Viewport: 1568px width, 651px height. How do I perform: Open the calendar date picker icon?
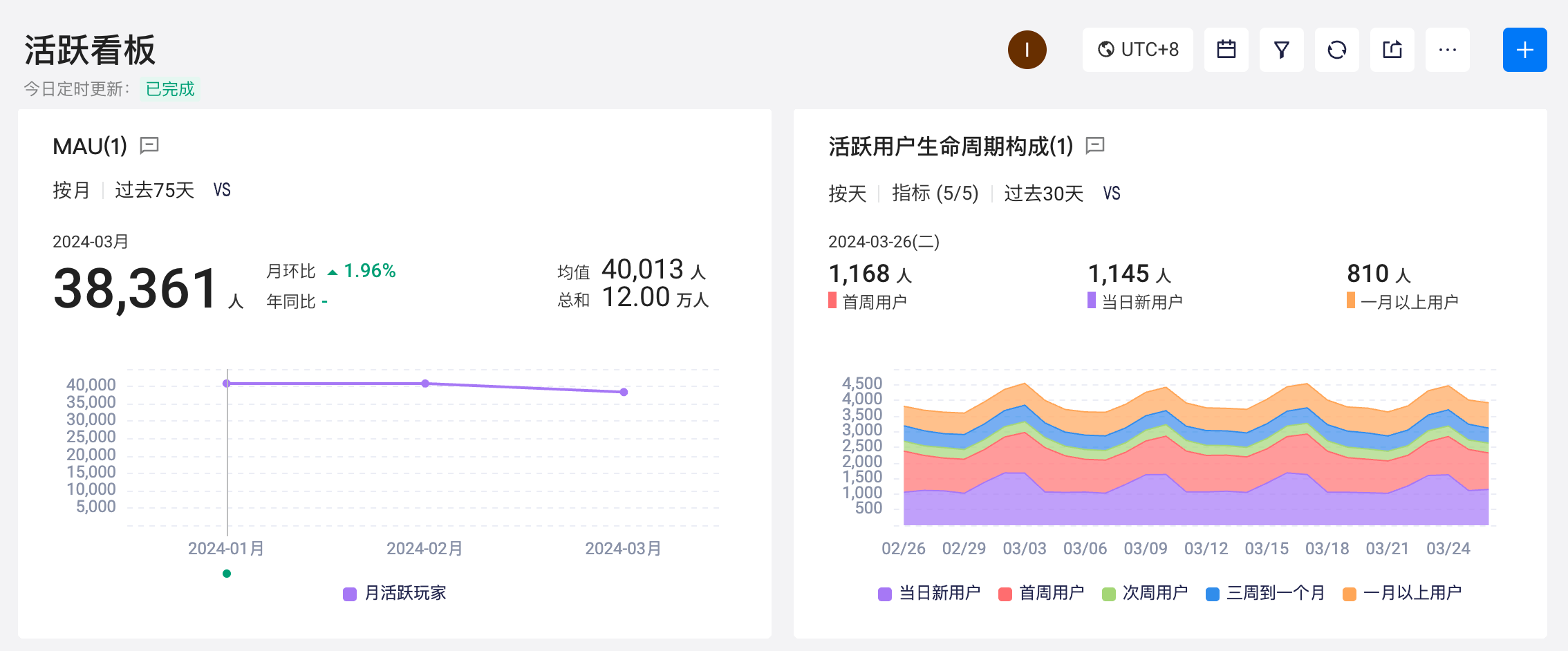[1226, 50]
